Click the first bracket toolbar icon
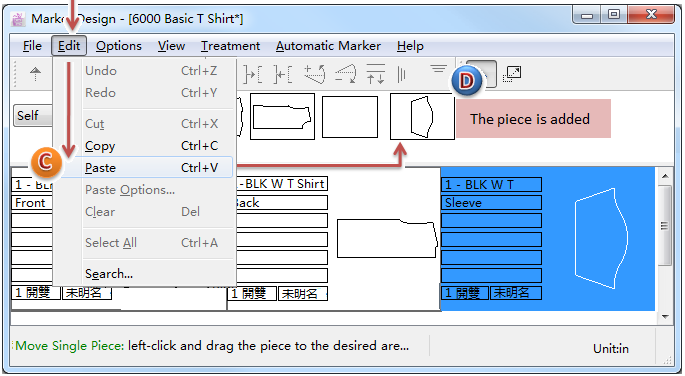This screenshot has height=376, width=685. 253,74
